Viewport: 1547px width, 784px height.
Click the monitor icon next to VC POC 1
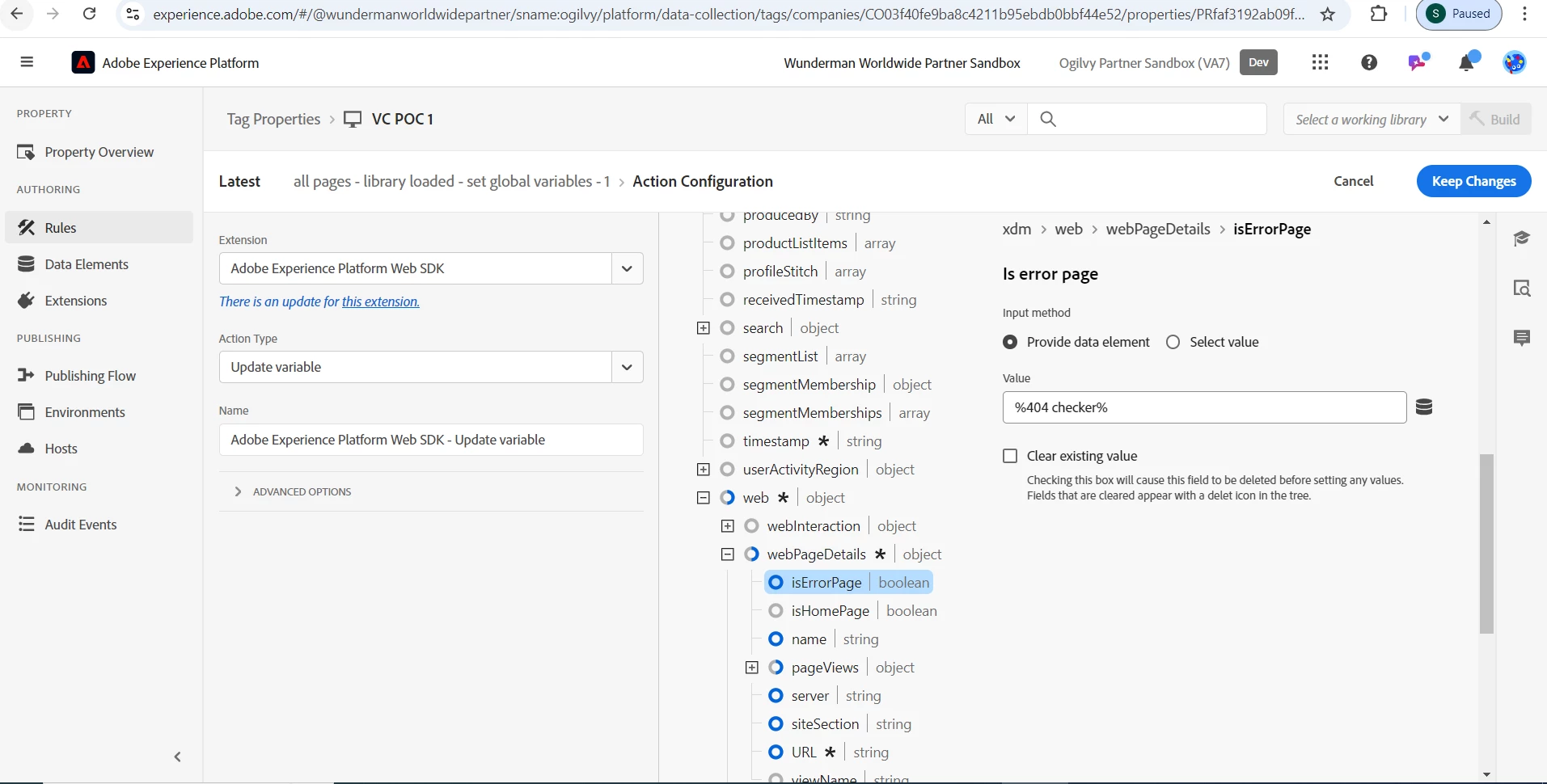tap(353, 120)
